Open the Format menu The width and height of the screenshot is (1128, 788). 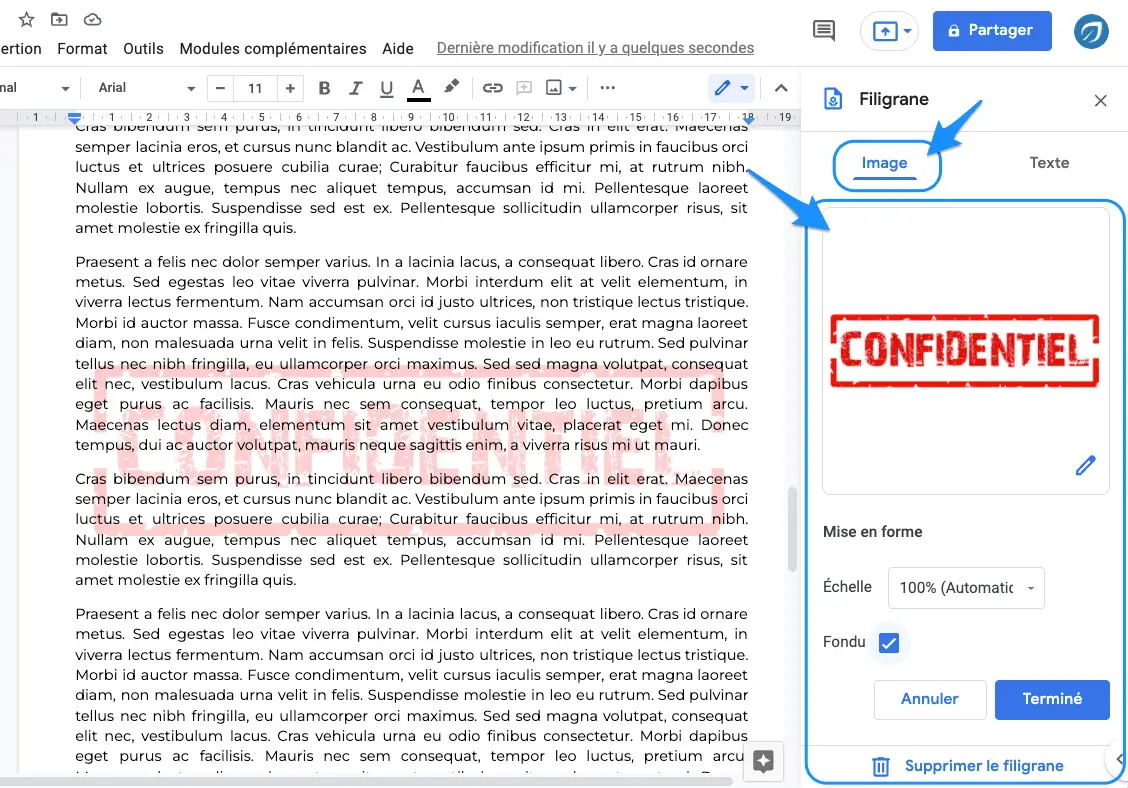(x=82, y=49)
